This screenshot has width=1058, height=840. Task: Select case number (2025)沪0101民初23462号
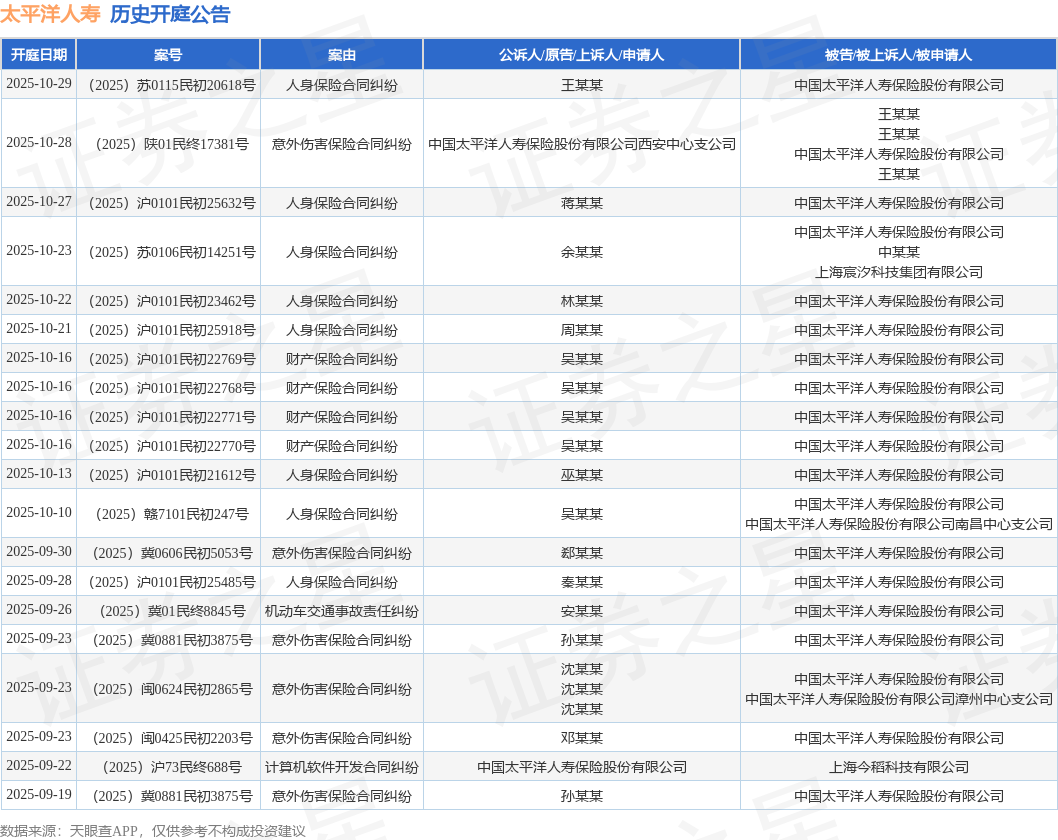(172, 301)
